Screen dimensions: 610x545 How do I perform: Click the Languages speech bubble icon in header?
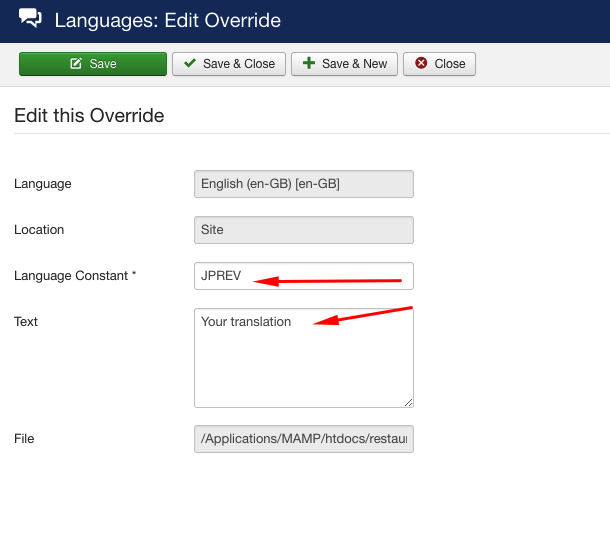pos(31,19)
